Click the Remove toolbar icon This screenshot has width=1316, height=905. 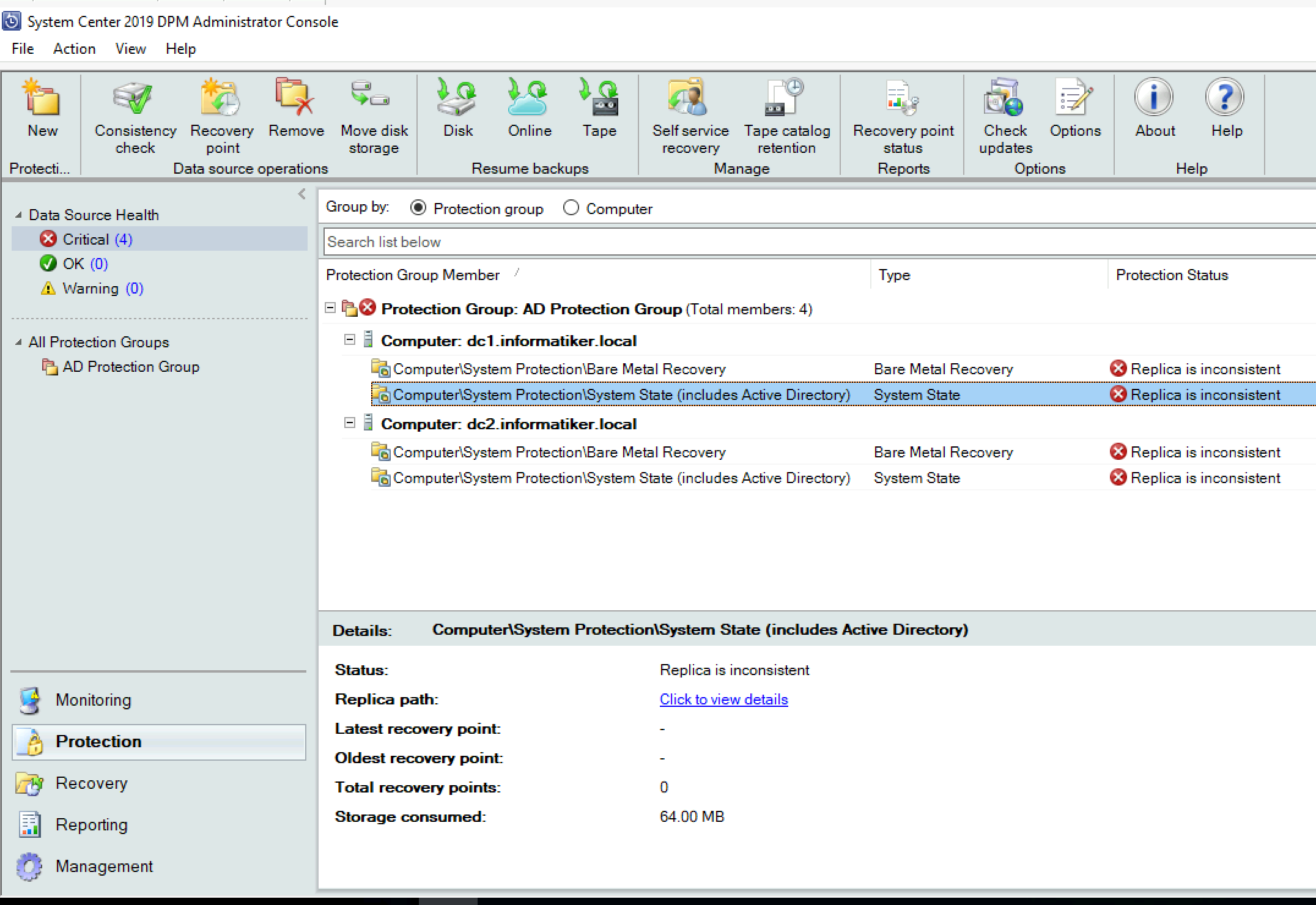(x=296, y=109)
